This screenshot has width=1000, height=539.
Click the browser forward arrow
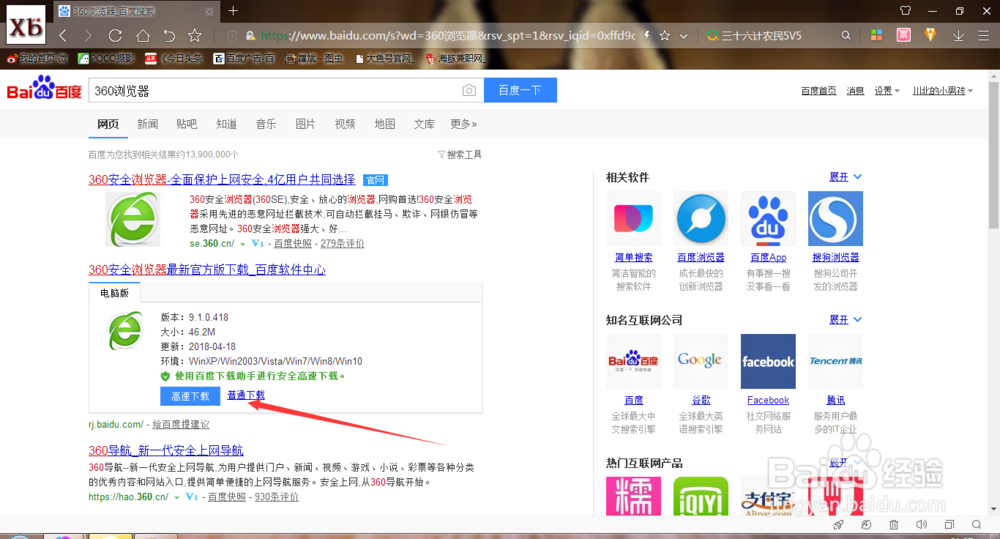[88, 36]
